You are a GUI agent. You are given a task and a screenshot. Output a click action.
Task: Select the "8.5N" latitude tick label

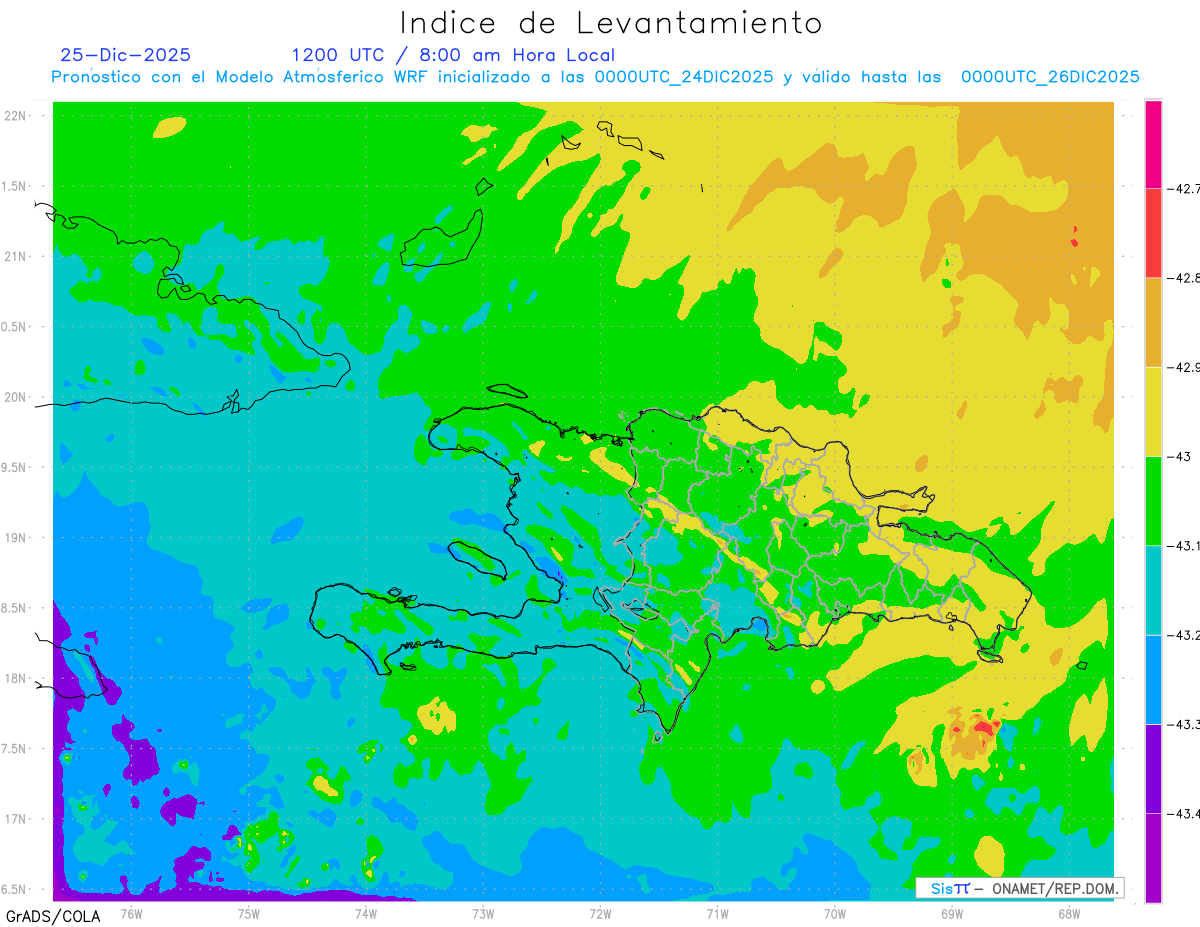pyautogui.click(x=15, y=609)
